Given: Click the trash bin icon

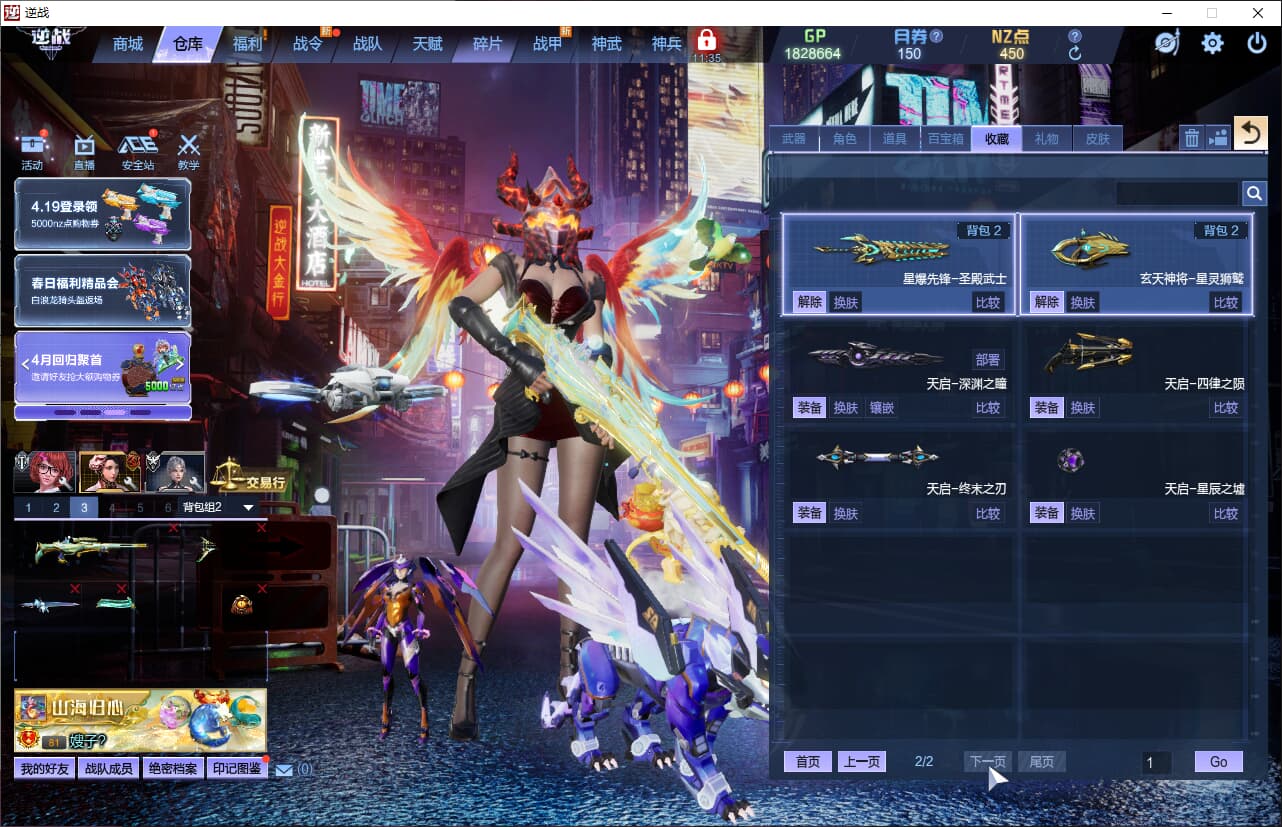Looking at the screenshot, I should 1192,138.
